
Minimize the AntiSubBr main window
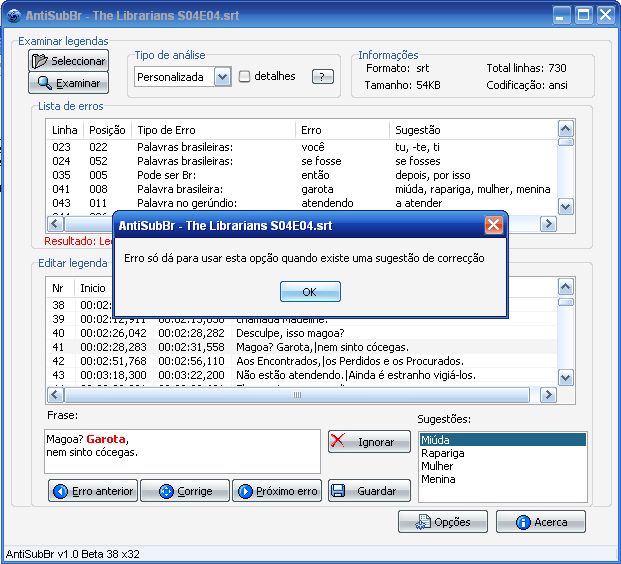[x=561, y=15]
